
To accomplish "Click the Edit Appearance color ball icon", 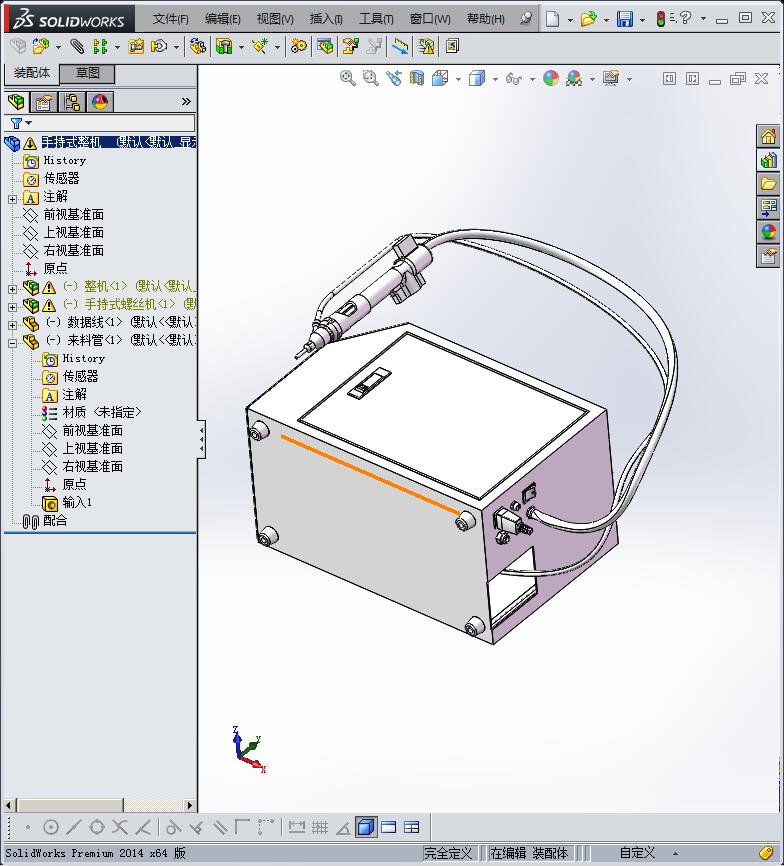I will [550, 78].
